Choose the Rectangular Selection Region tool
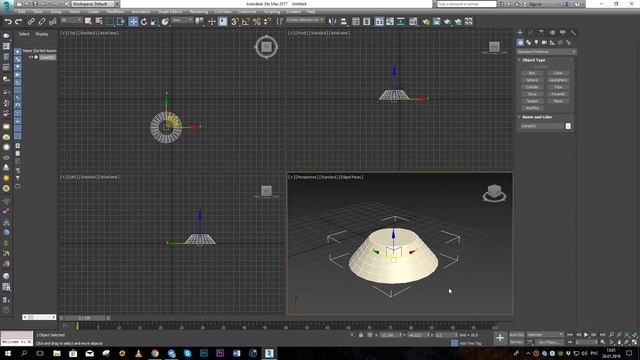This screenshot has height=360, width=640. pos(110,21)
